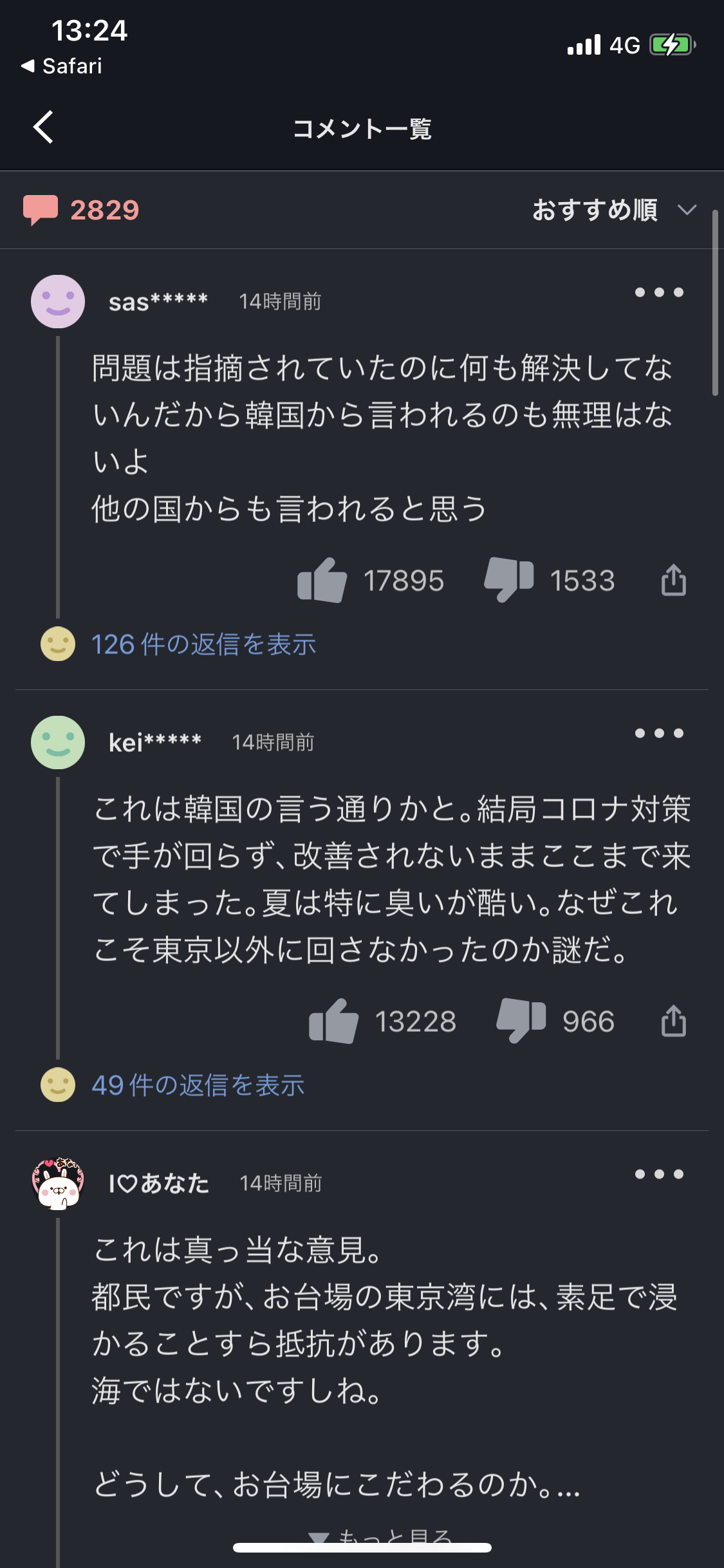
Task: Expand the もっと見る truncated comment
Action: 381,1537
